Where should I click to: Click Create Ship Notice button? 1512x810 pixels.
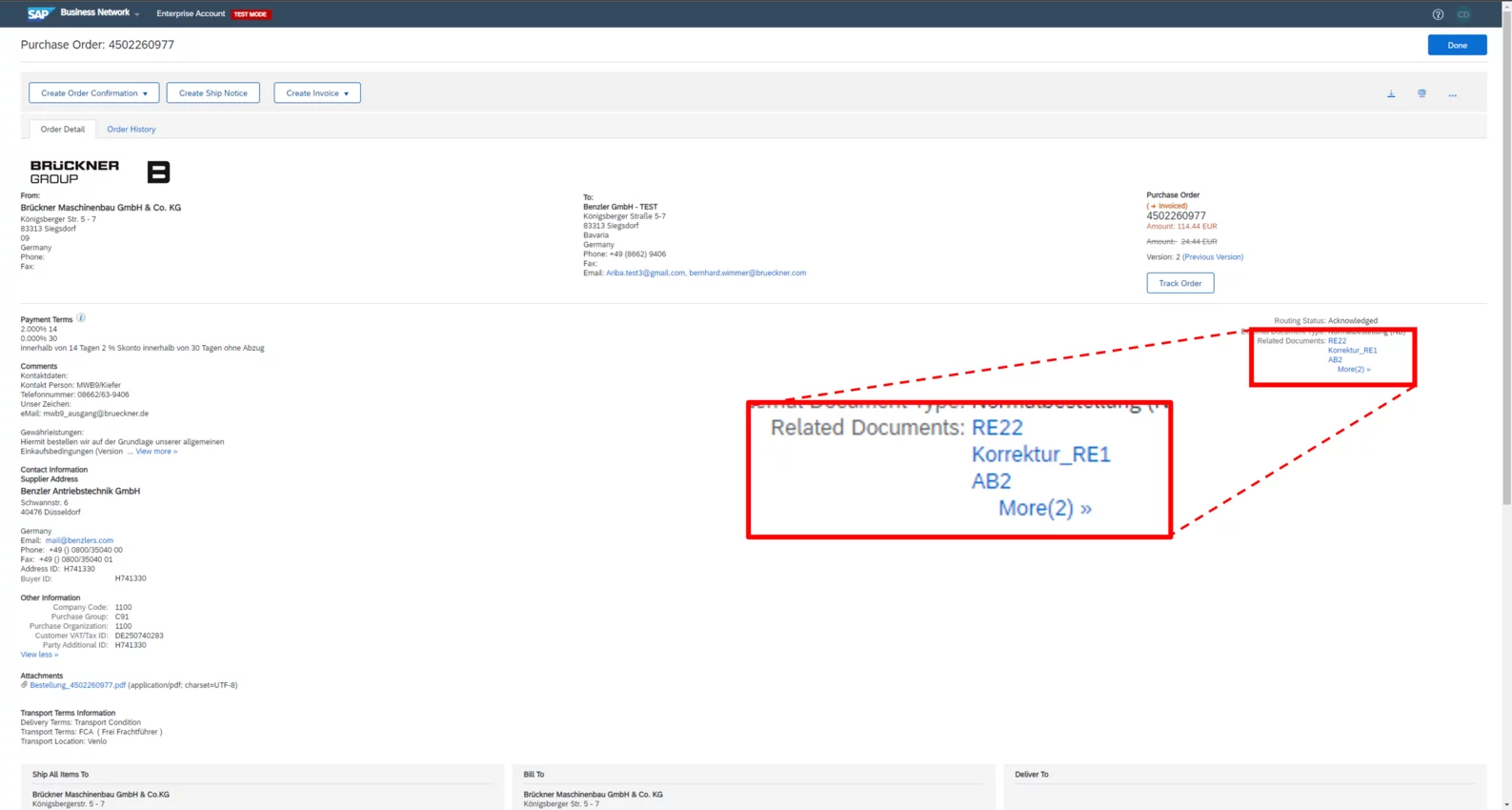tap(213, 93)
